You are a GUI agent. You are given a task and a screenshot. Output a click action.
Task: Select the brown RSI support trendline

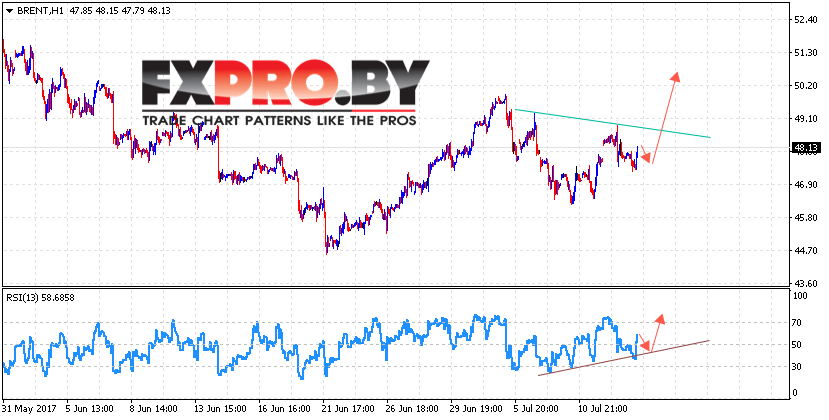(x=623, y=358)
